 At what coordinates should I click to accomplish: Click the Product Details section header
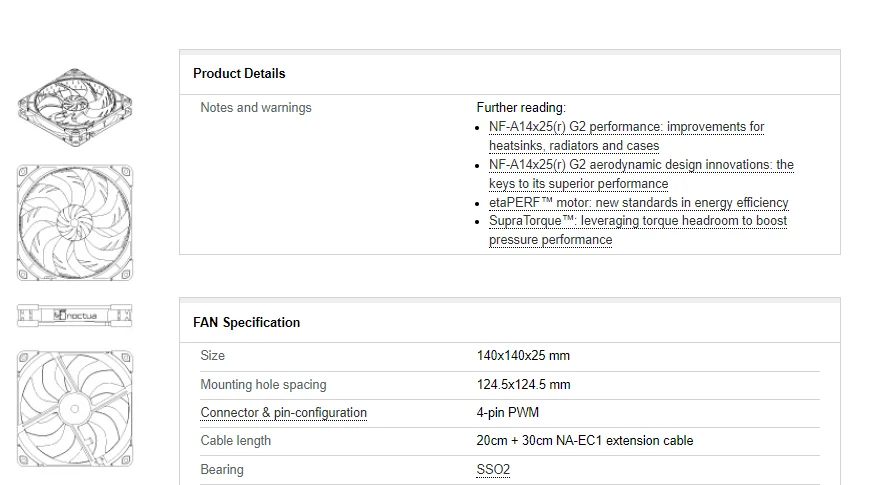239,73
